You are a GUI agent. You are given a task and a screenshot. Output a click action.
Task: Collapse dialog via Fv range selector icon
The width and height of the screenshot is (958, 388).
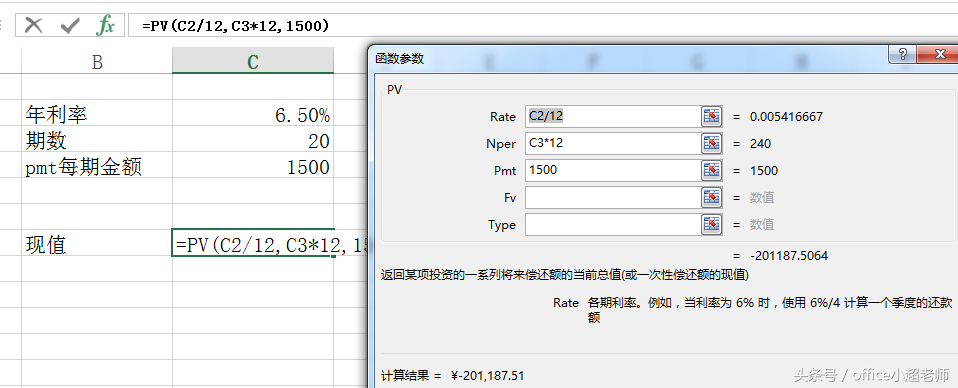click(x=711, y=197)
